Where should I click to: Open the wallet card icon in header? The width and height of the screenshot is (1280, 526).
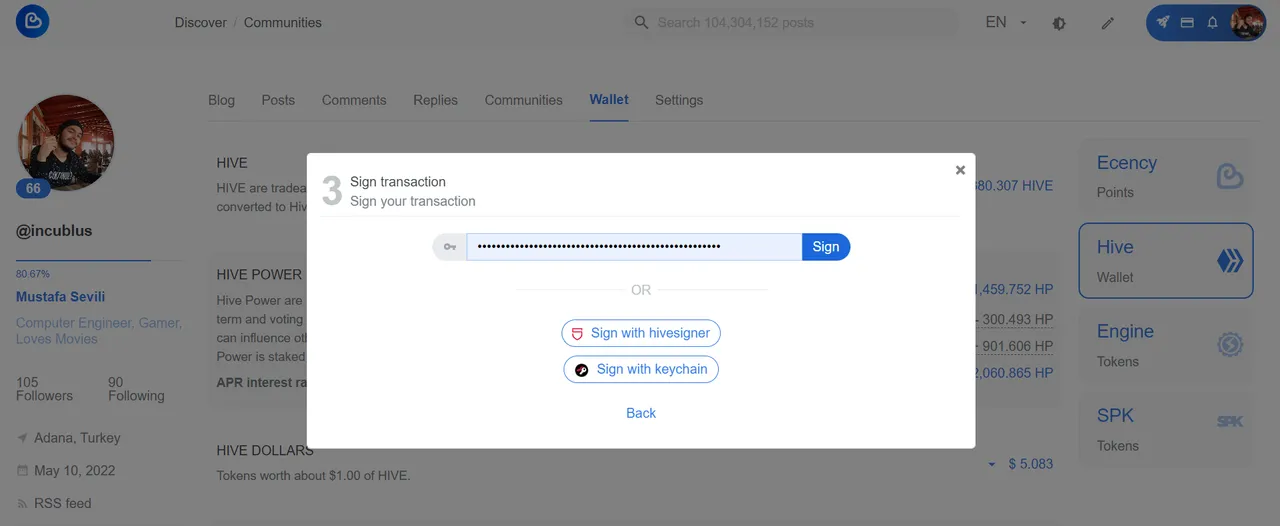pos(1187,22)
